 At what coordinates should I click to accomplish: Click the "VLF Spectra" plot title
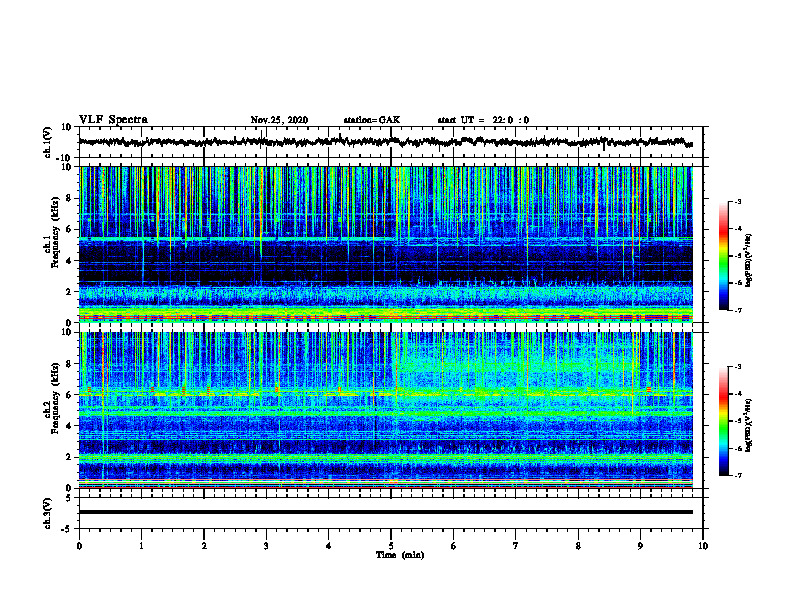(113, 120)
